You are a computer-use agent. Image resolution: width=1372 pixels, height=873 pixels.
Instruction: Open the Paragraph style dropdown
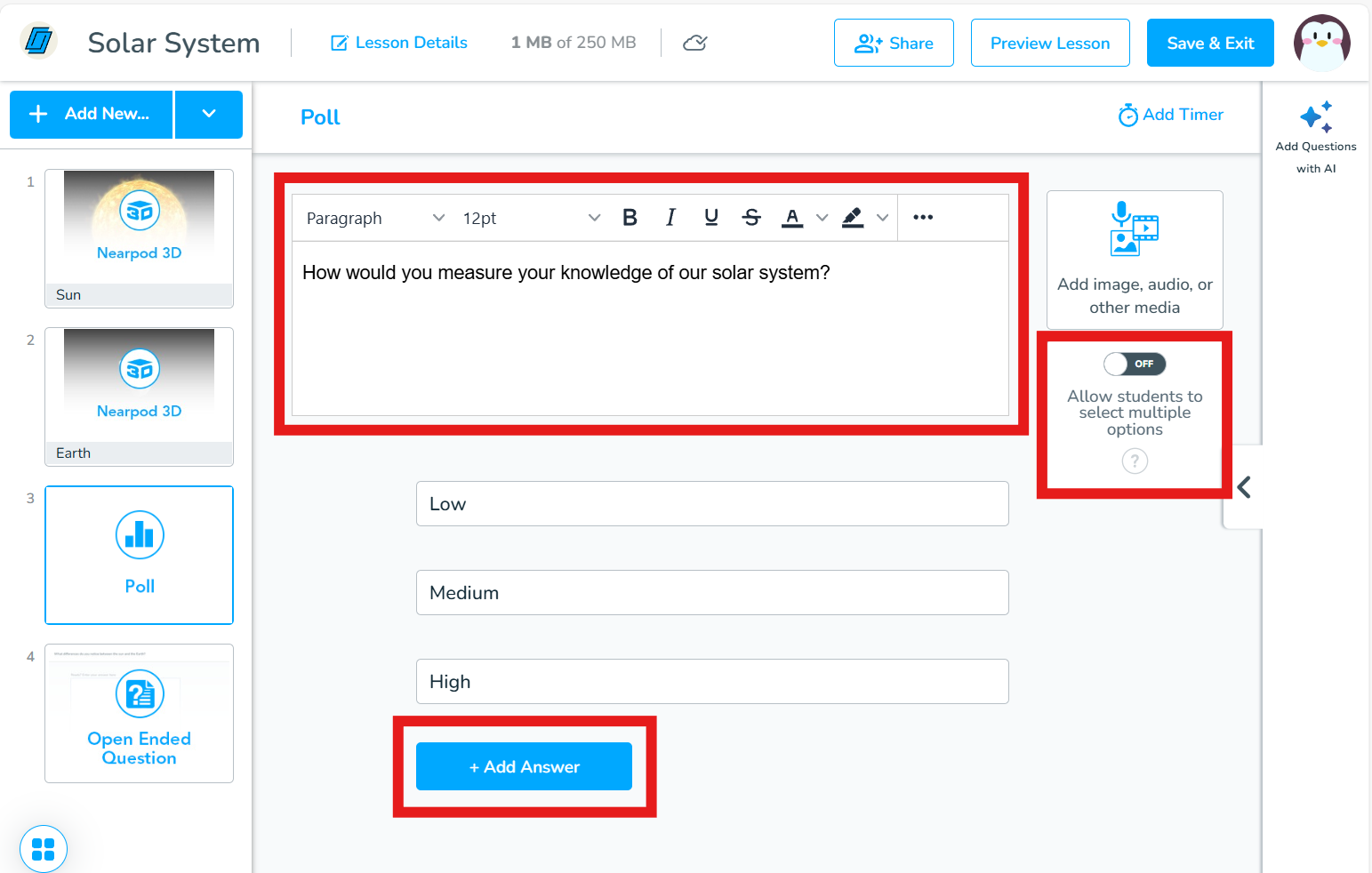pyautogui.click(x=374, y=218)
